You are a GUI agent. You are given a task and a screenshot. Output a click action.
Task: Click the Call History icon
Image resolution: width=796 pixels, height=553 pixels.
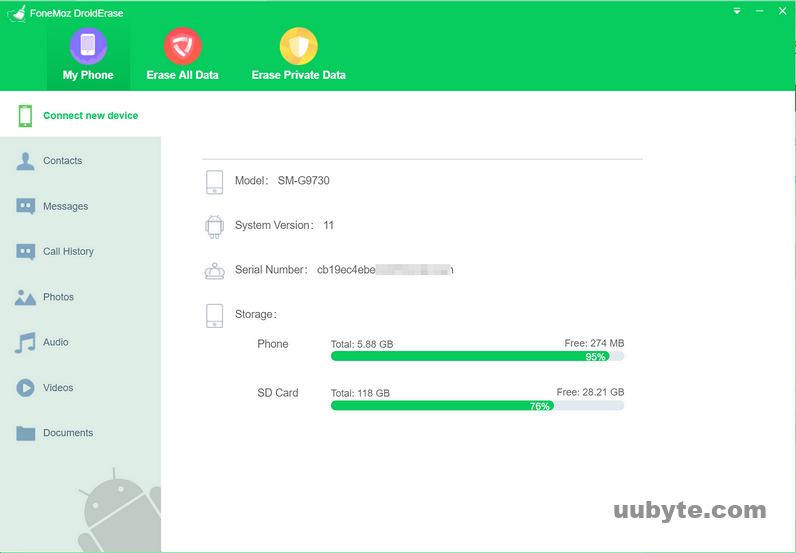pos(25,251)
